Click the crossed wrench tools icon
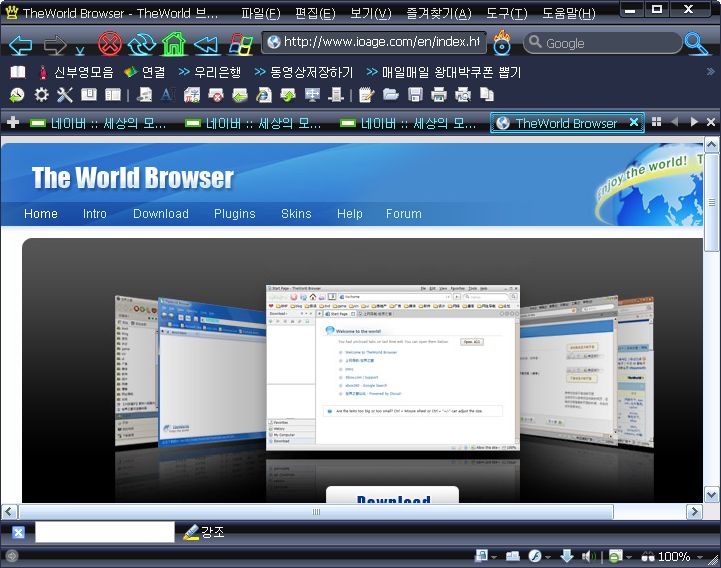The height and width of the screenshot is (568, 721). click(65, 95)
